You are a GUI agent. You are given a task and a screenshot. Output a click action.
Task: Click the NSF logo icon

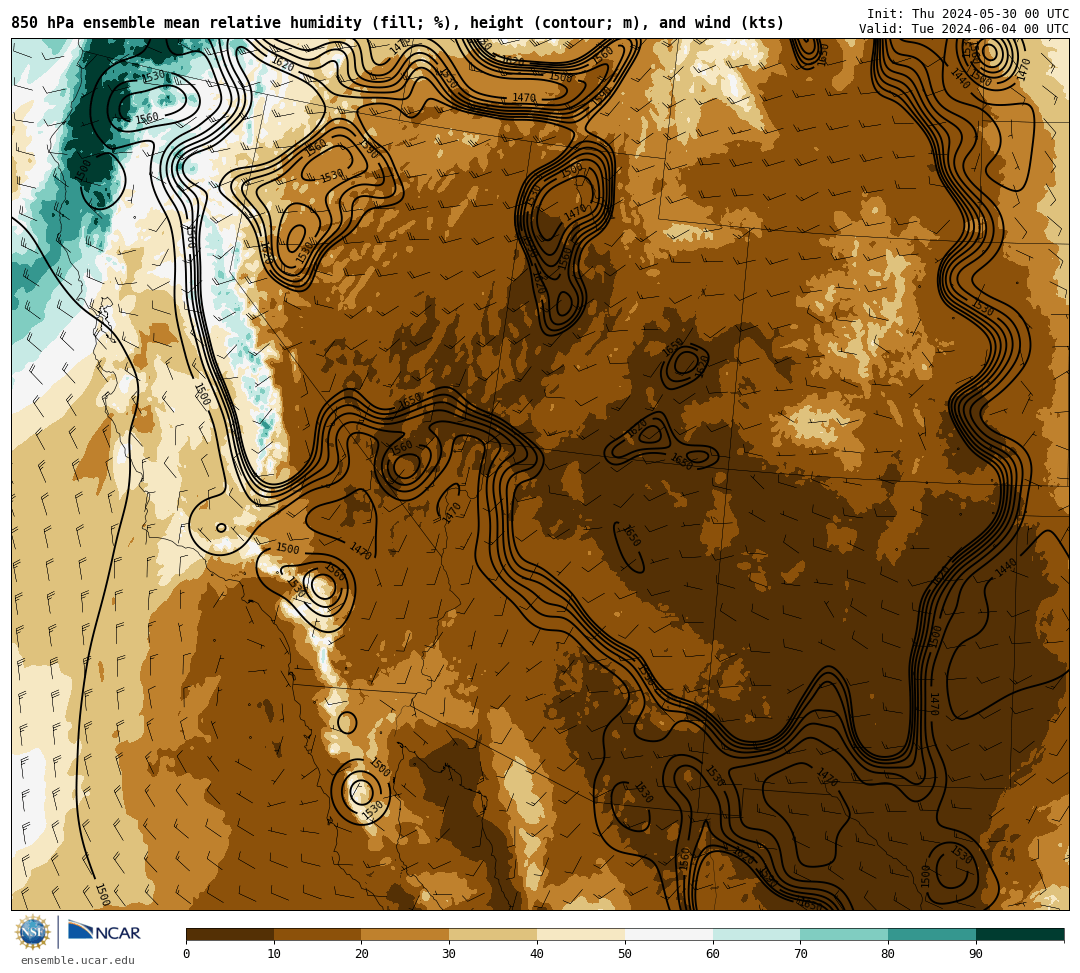tap(33, 932)
